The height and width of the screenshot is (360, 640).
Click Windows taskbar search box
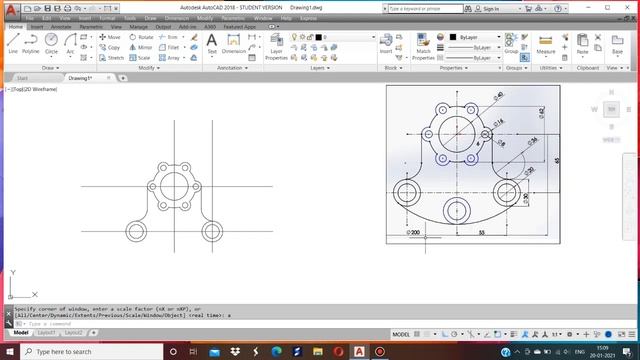click(x=91, y=351)
